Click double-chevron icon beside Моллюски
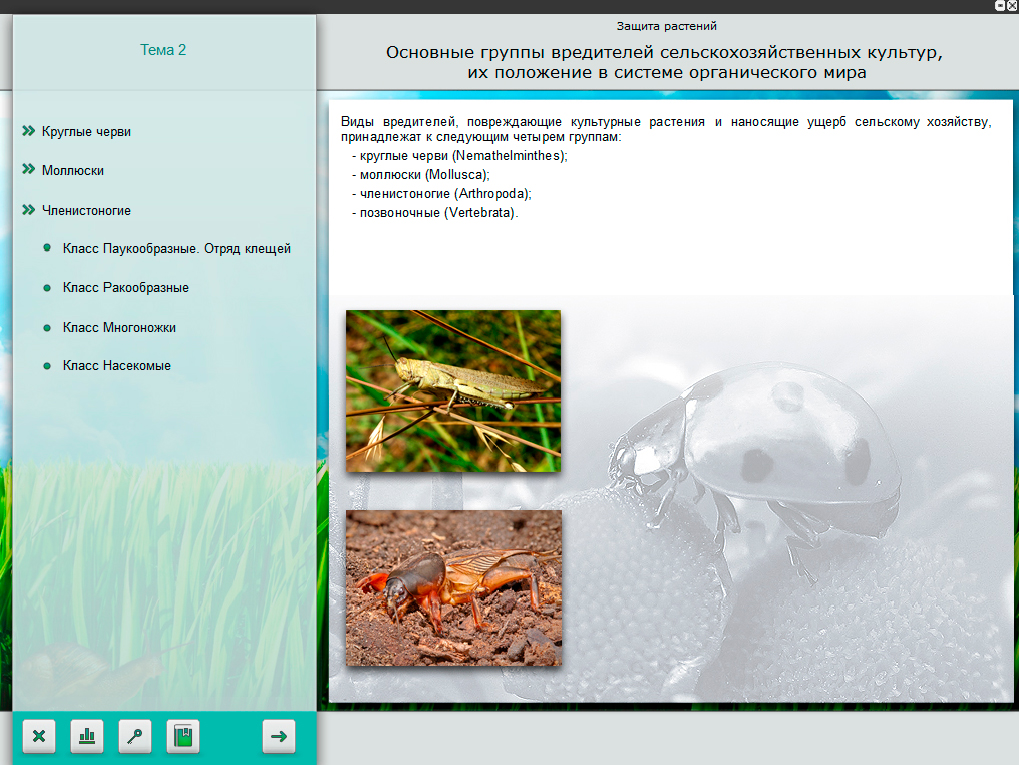1019x765 pixels. pyautogui.click(x=28, y=170)
